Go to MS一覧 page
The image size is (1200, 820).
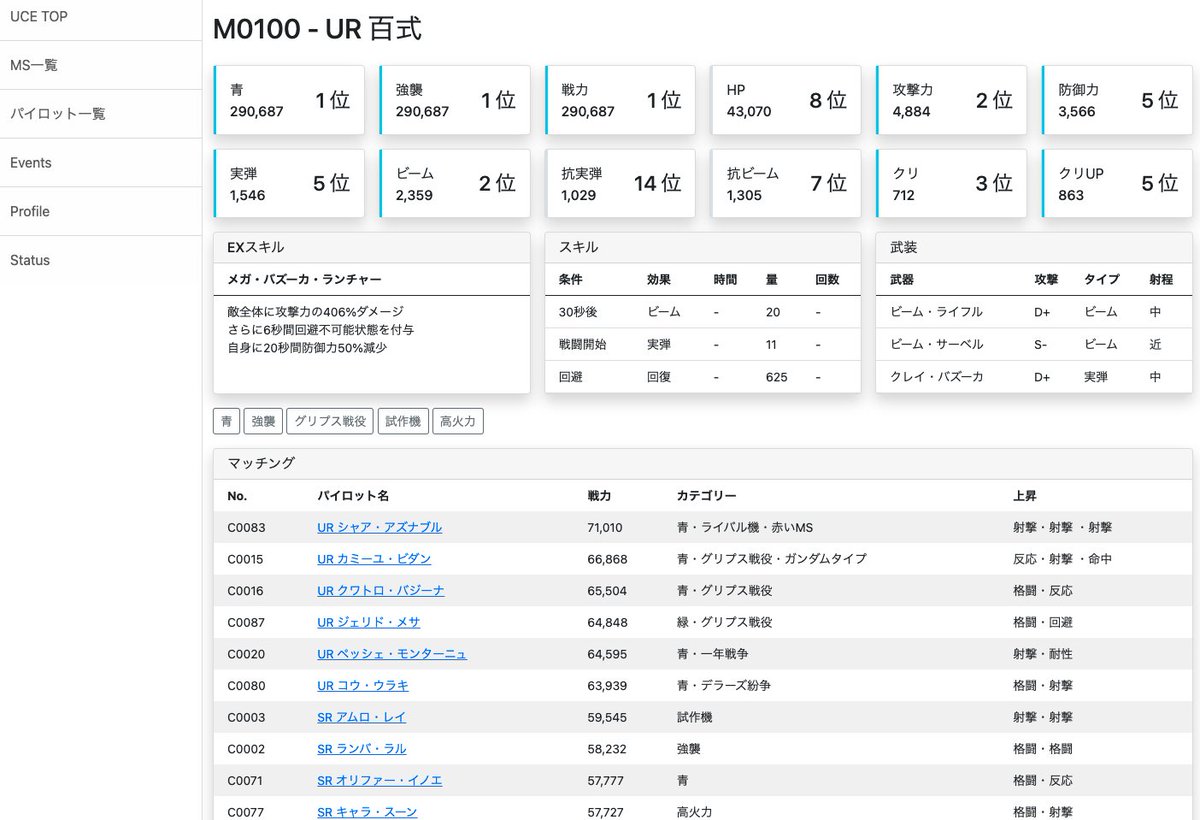34,65
